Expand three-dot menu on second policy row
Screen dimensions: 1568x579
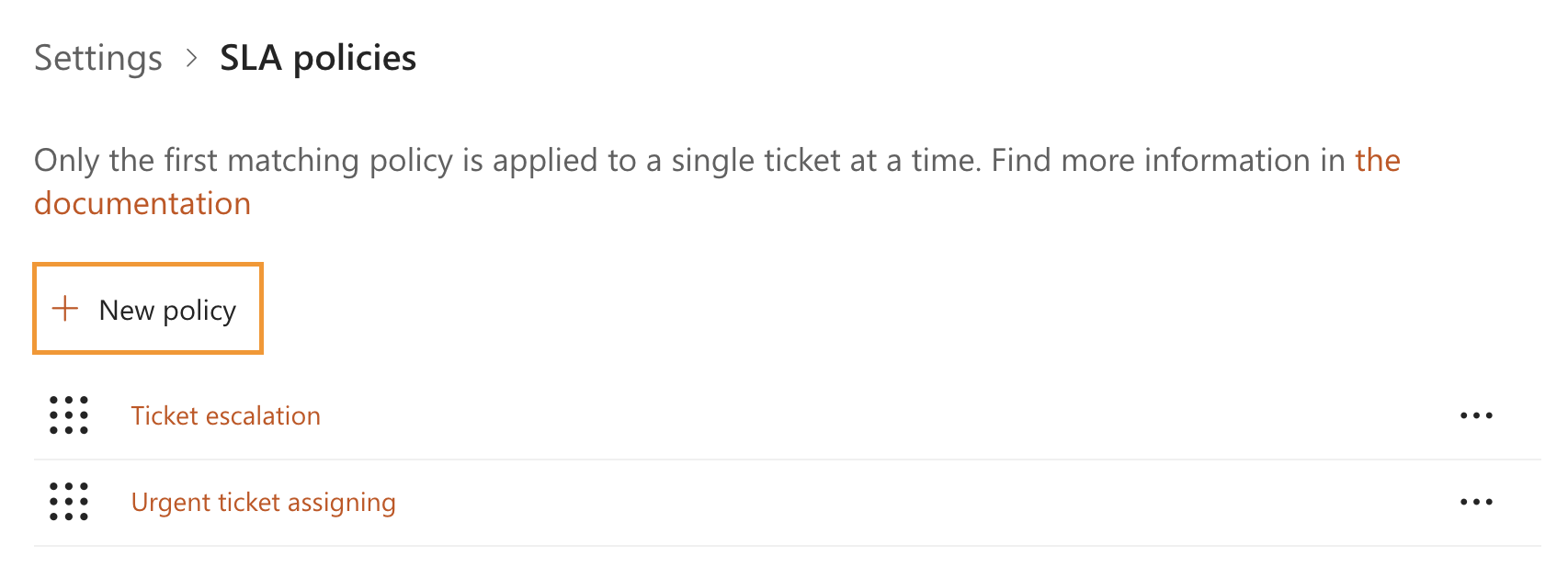[1476, 502]
